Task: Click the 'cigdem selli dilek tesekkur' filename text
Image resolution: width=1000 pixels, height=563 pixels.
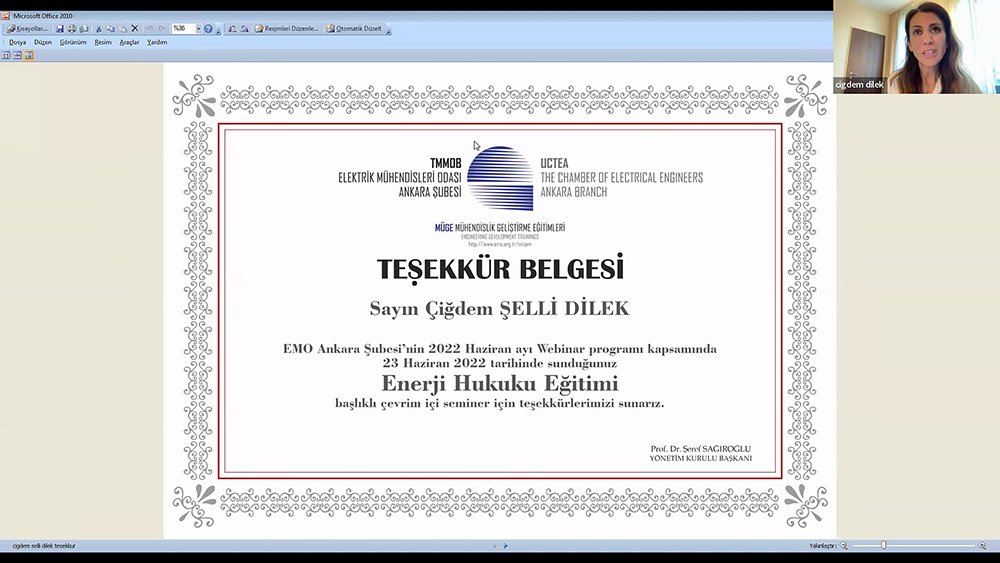Action: coord(44,546)
